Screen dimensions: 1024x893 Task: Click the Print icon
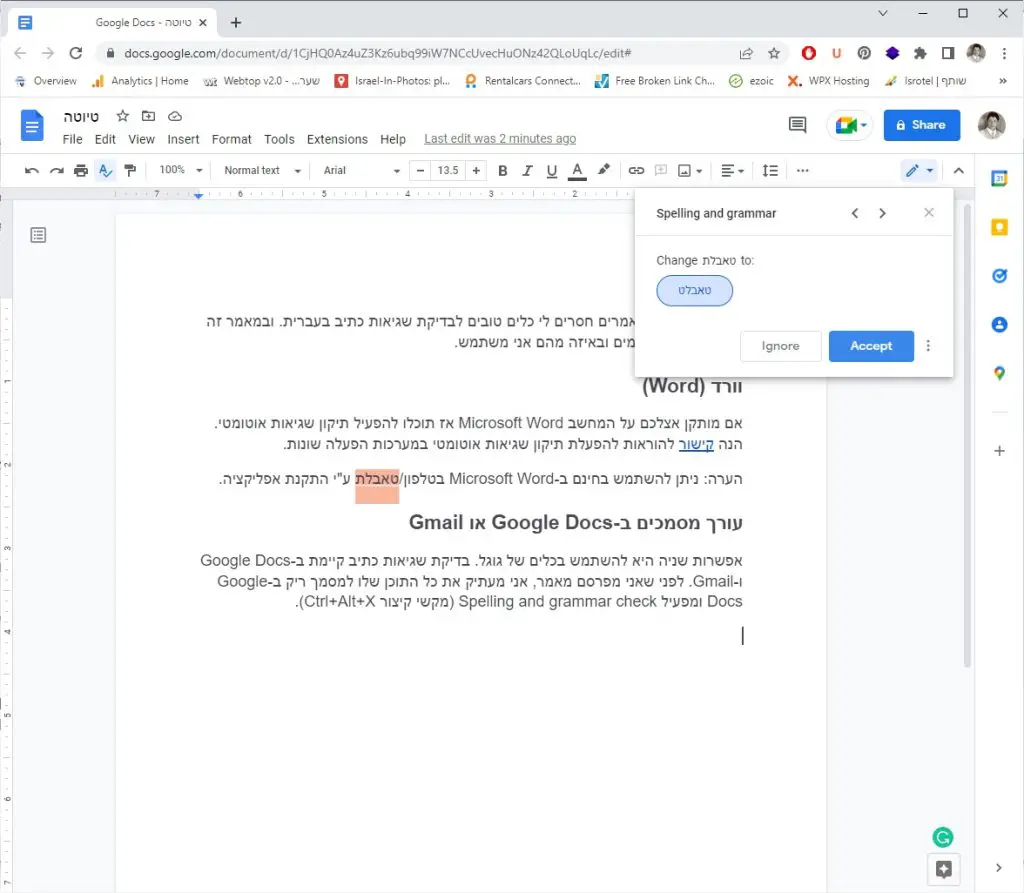(x=81, y=170)
